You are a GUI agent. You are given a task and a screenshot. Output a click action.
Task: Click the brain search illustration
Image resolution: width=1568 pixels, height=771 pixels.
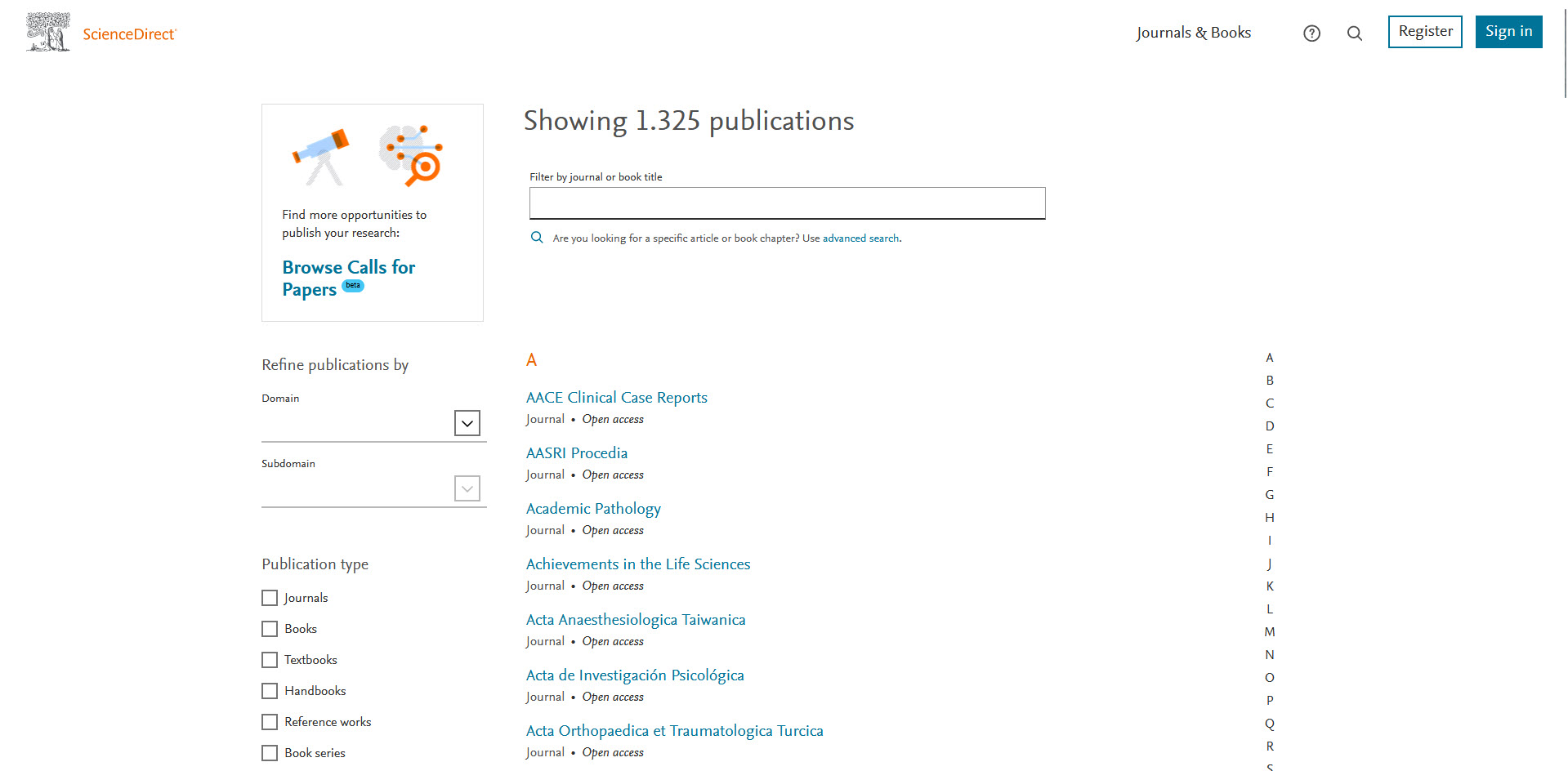411,154
